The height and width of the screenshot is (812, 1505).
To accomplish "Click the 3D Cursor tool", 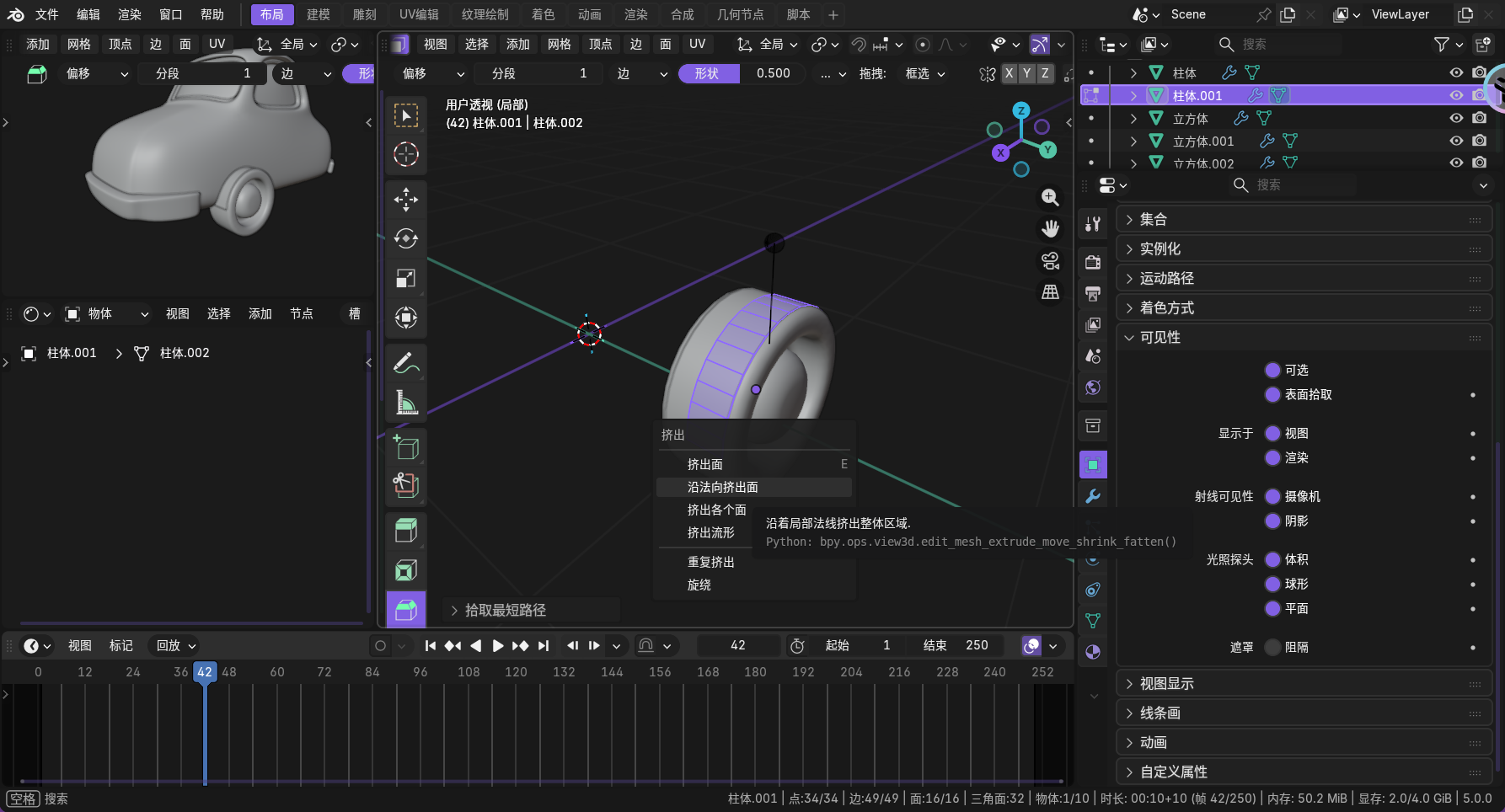I will pyautogui.click(x=406, y=154).
